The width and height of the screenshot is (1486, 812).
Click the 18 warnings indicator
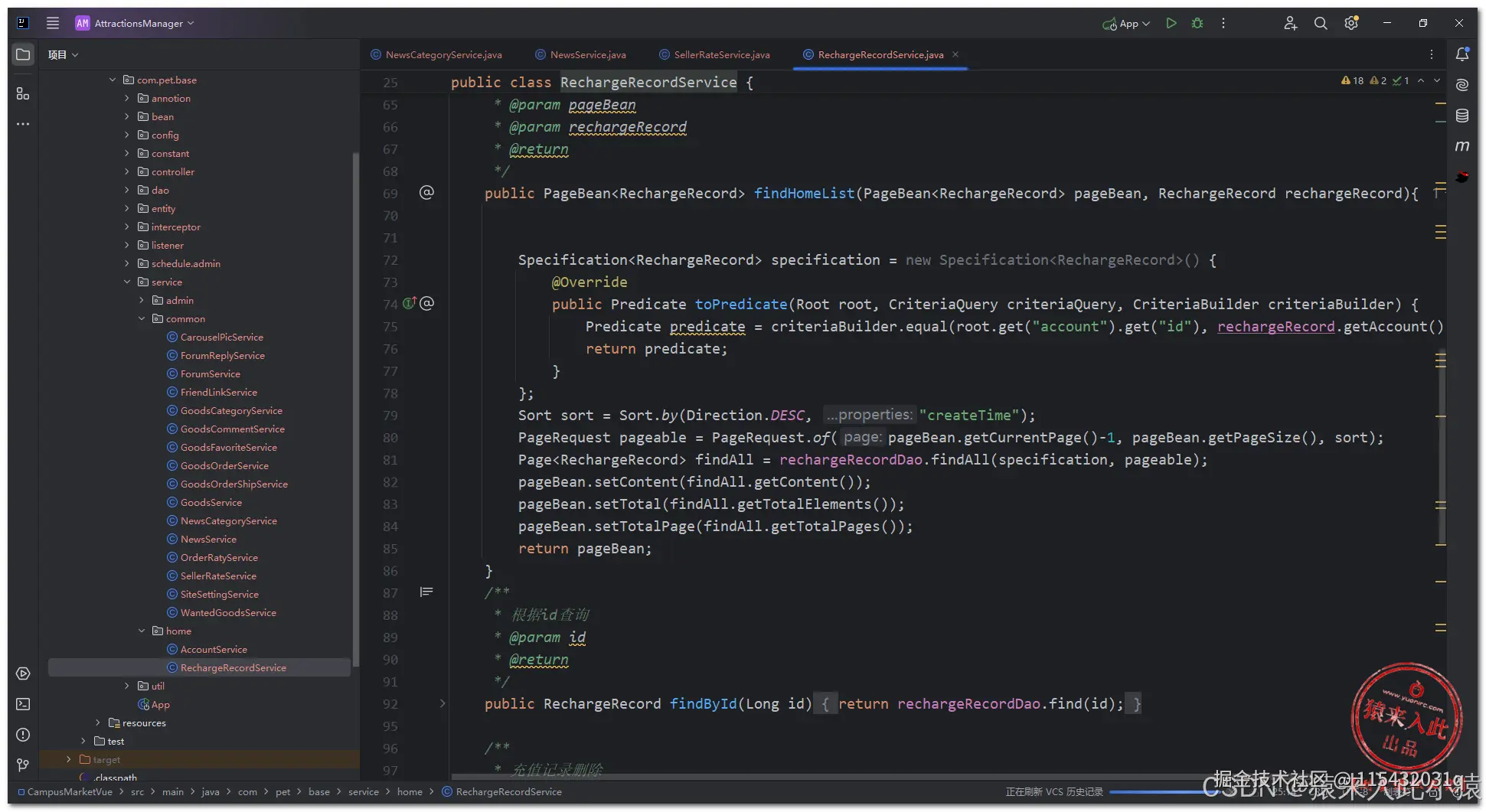1352,80
